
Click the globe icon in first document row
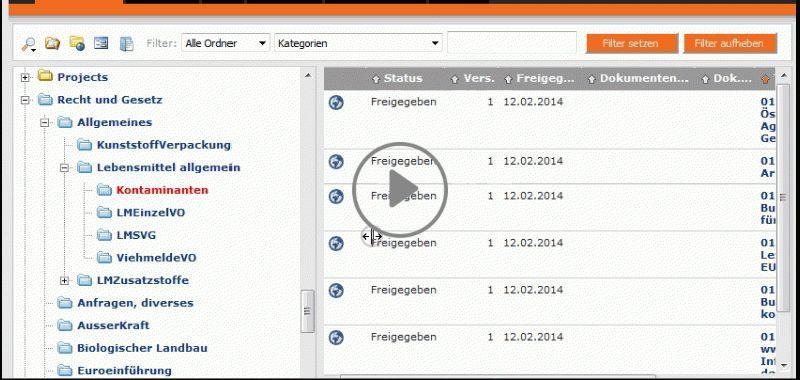(336, 103)
